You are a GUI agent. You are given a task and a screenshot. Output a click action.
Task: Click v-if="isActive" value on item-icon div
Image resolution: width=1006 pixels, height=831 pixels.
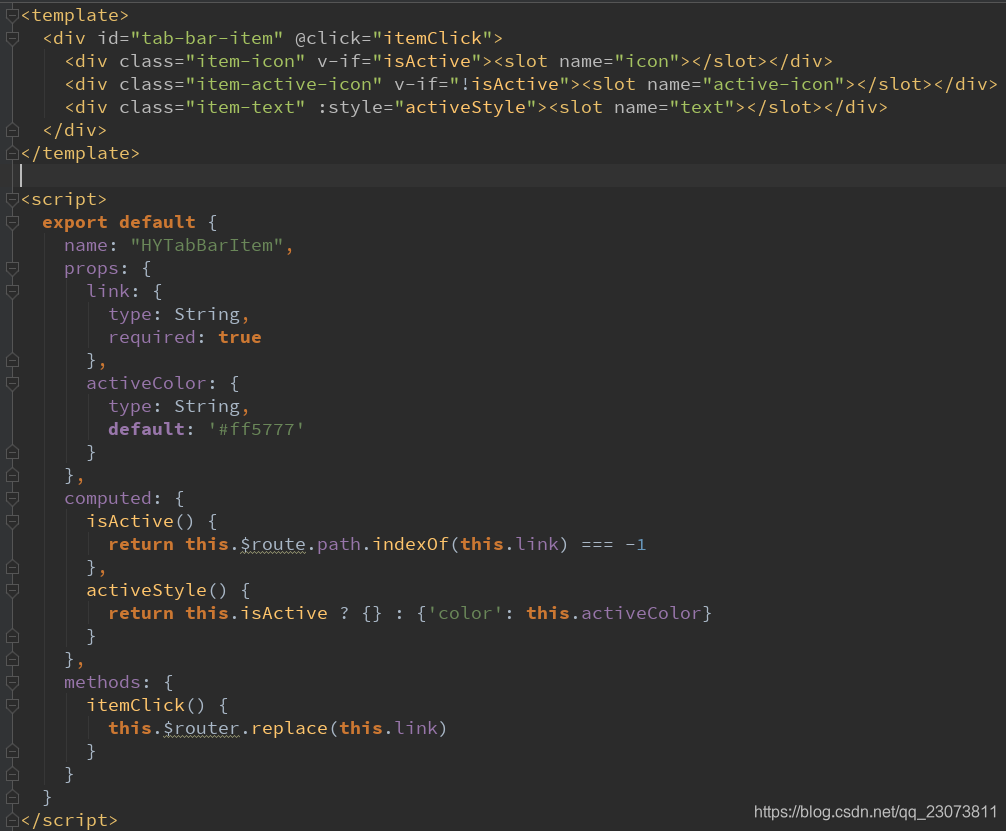(427, 62)
